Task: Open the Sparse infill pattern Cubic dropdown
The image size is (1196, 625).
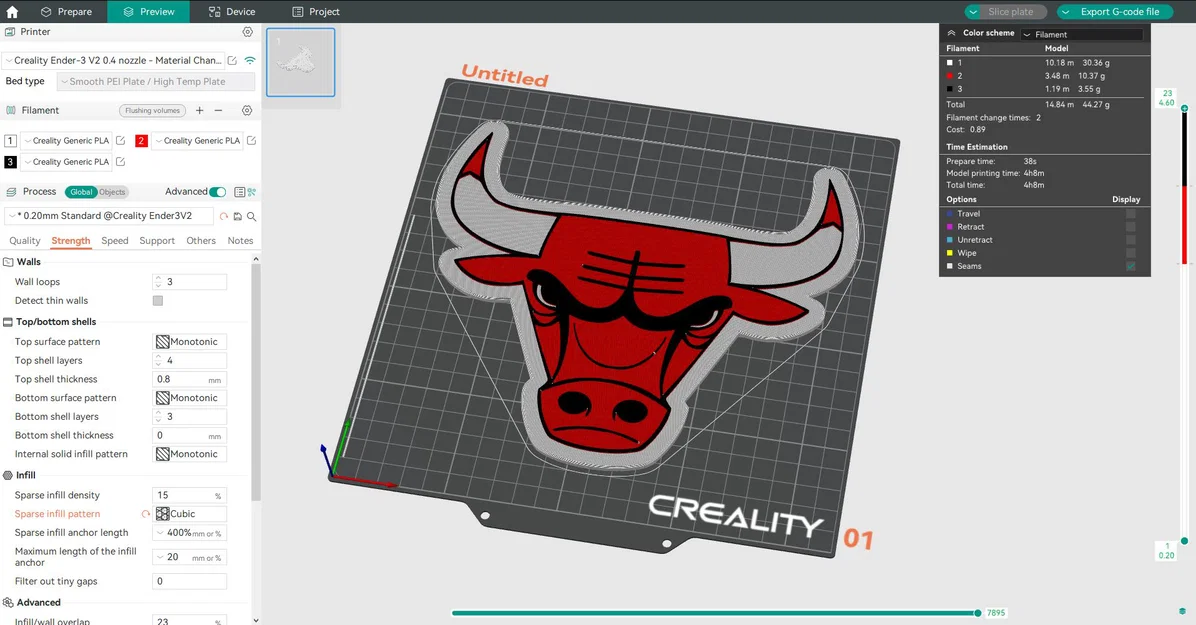Action: point(190,514)
